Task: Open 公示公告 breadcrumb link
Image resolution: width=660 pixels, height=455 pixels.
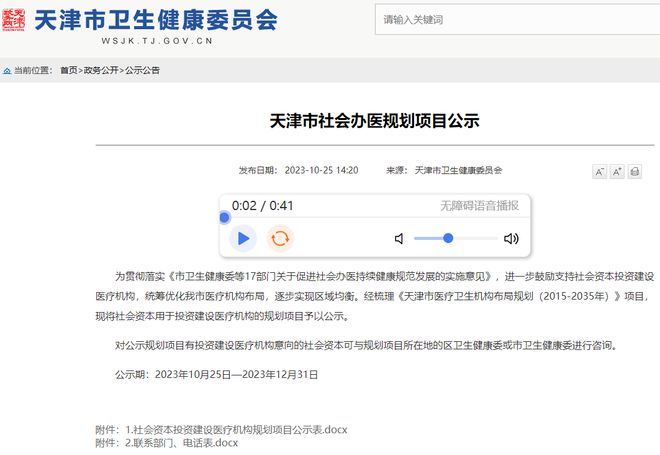Action: coord(142,70)
